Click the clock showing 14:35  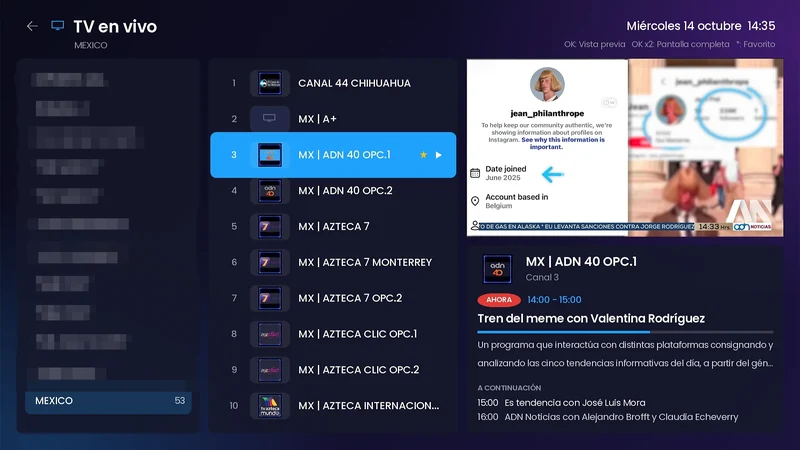761,26
